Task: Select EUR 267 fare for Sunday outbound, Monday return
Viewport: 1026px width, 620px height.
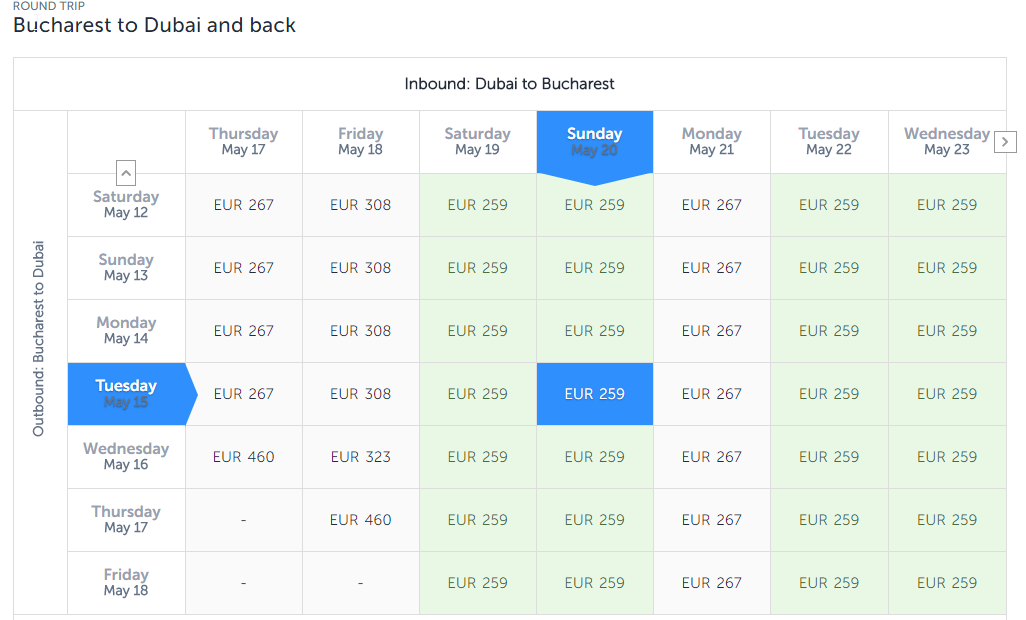Action: (x=711, y=268)
